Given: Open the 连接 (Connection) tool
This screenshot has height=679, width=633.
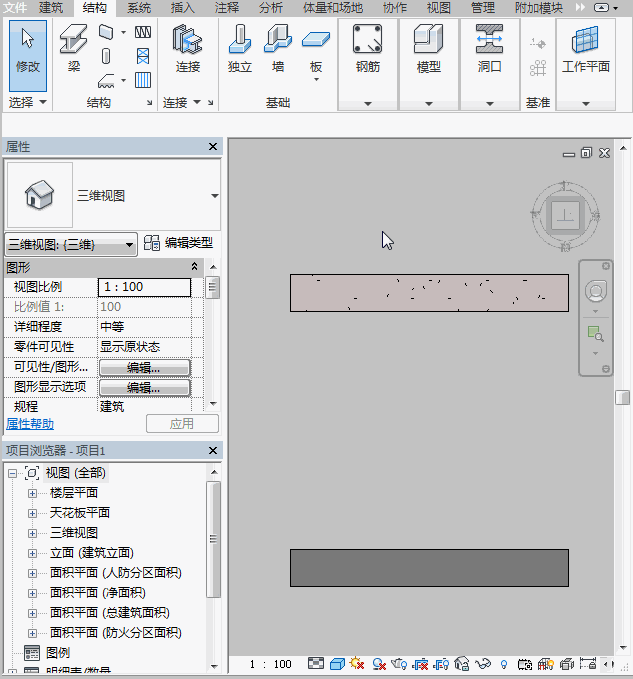Looking at the screenshot, I should (188, 48).
